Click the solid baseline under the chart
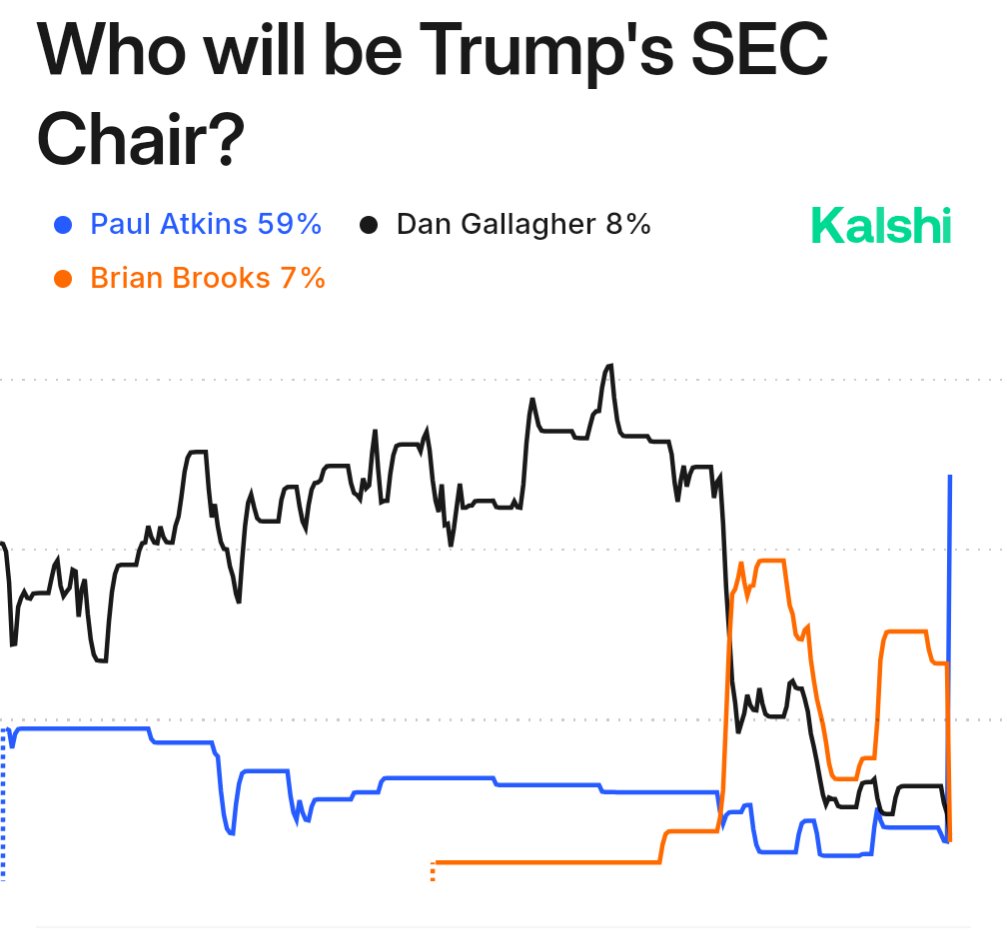The image size is (1007, 942). click(x=500, y=927)
